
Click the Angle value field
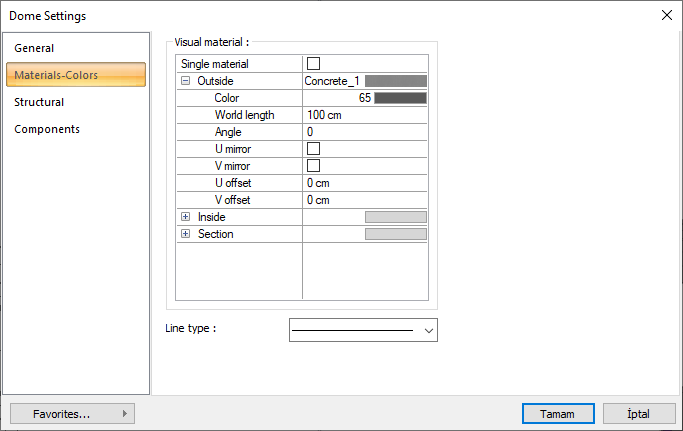coord(366,132)
